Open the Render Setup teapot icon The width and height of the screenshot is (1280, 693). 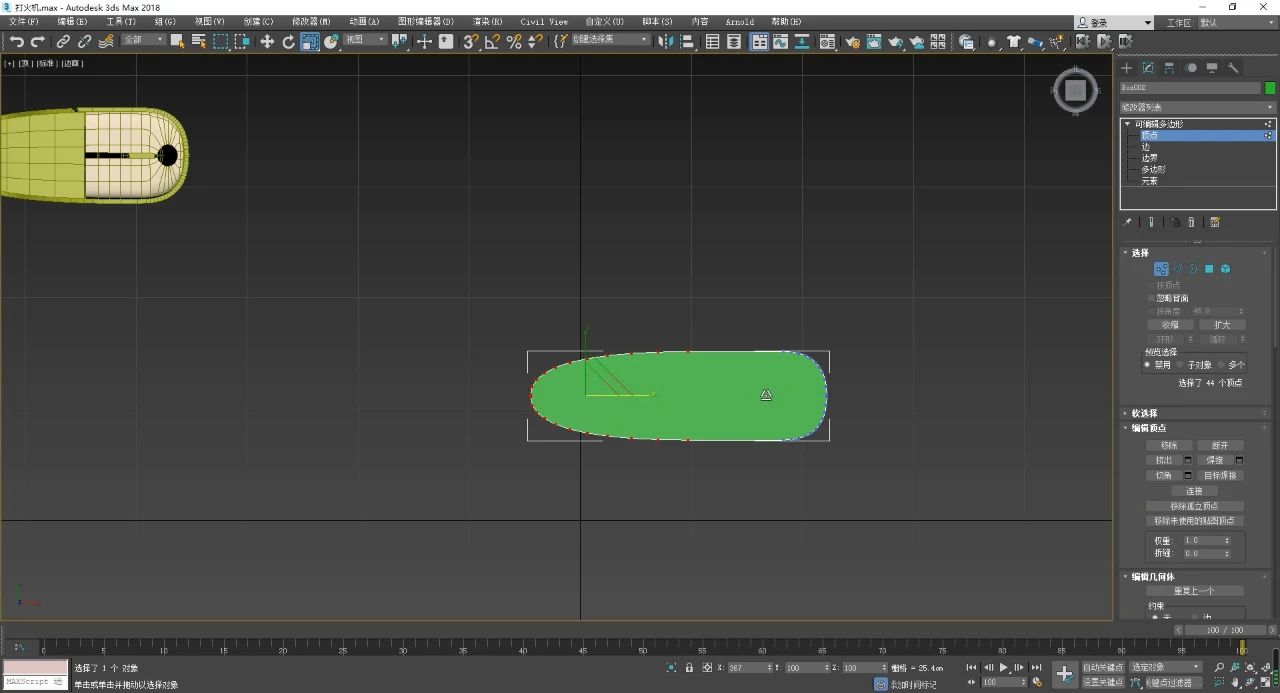coord(852,41)
